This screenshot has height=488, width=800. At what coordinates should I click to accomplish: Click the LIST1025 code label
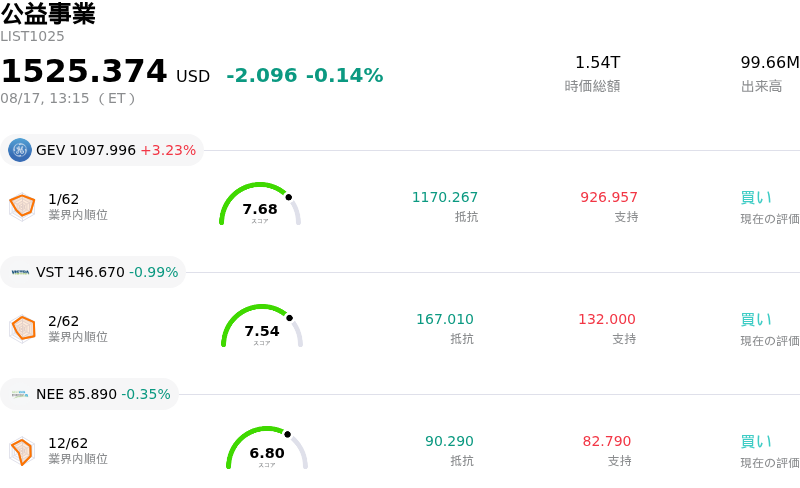pos(32,36)
